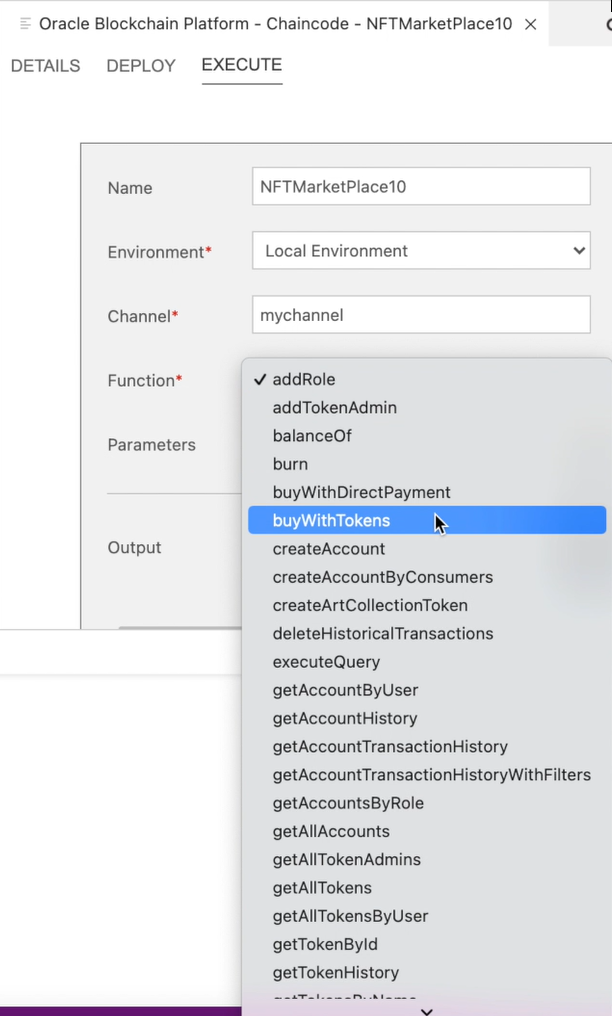Select the burn function

click(290, 464)
